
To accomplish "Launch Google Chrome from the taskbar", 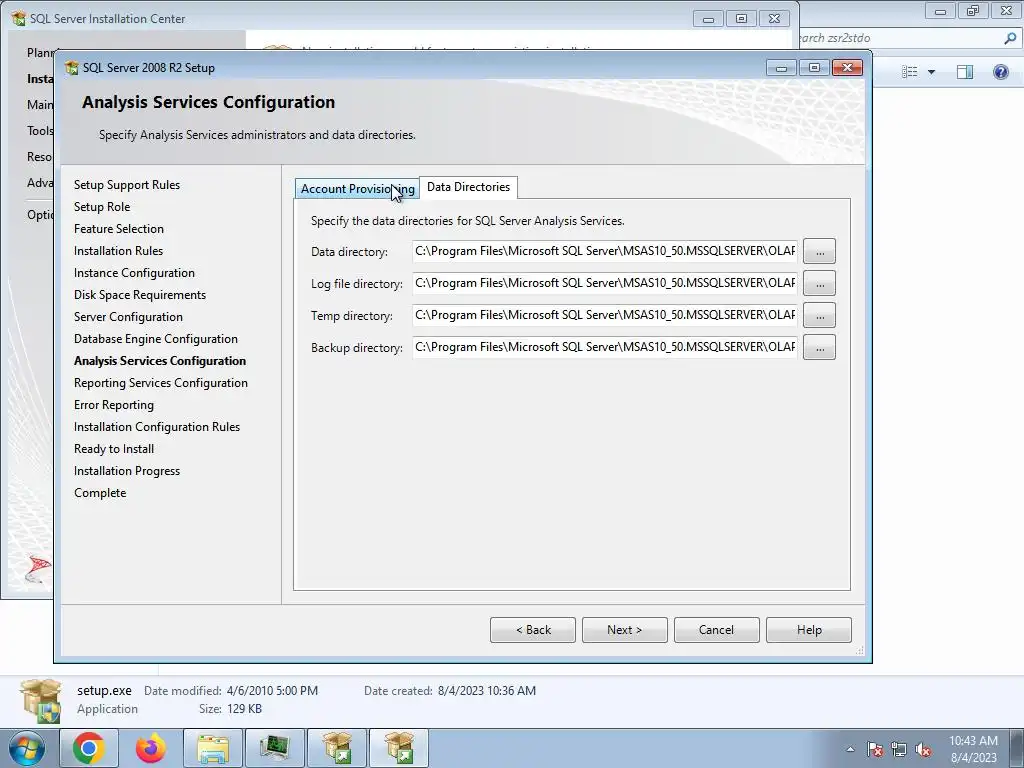I will [x=89, y=748].
